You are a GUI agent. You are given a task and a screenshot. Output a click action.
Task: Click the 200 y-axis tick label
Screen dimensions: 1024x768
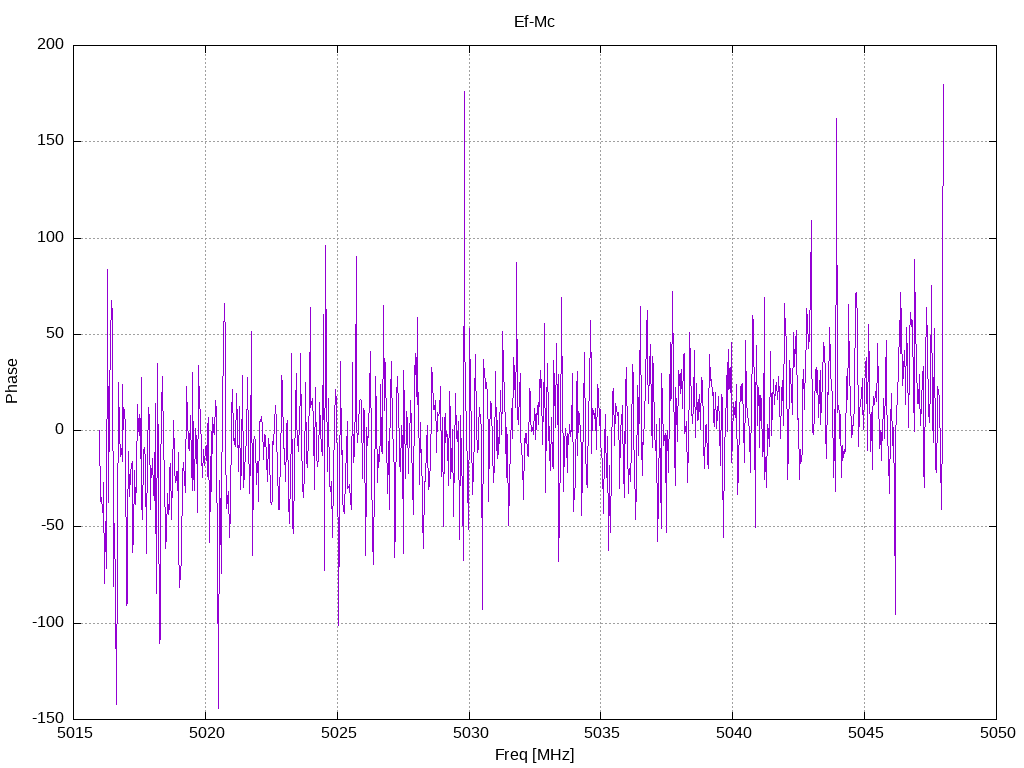click(x=51, y=44)
